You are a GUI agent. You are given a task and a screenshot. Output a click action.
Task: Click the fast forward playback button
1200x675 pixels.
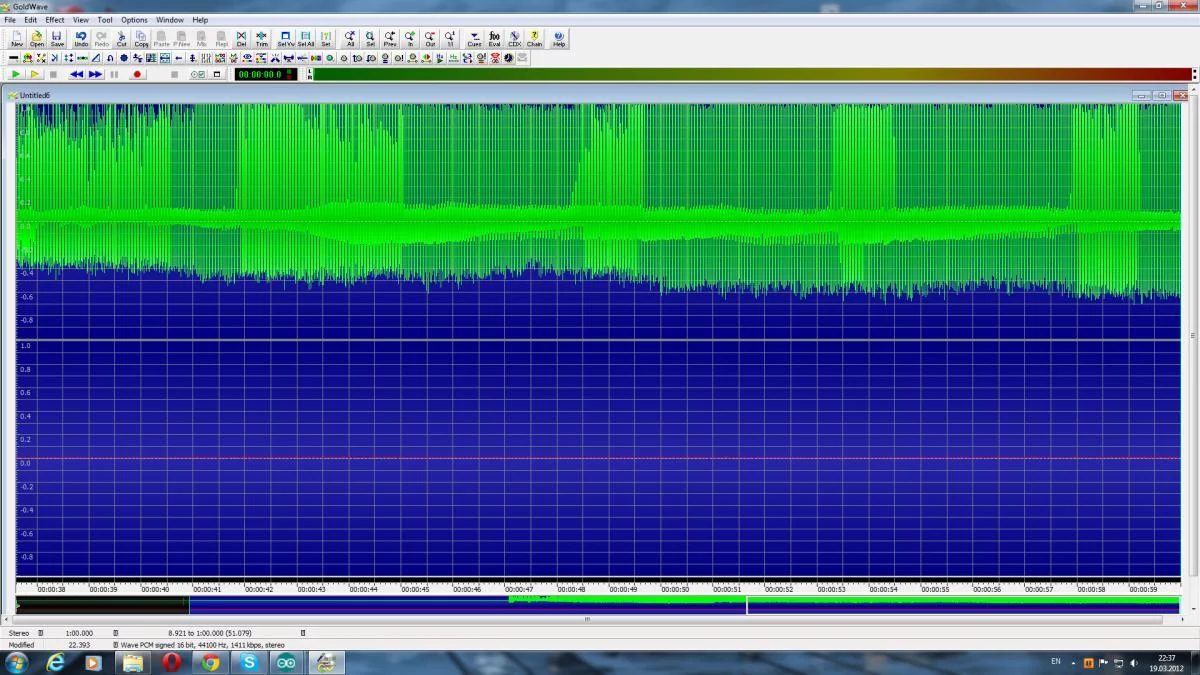coord(95,74)
